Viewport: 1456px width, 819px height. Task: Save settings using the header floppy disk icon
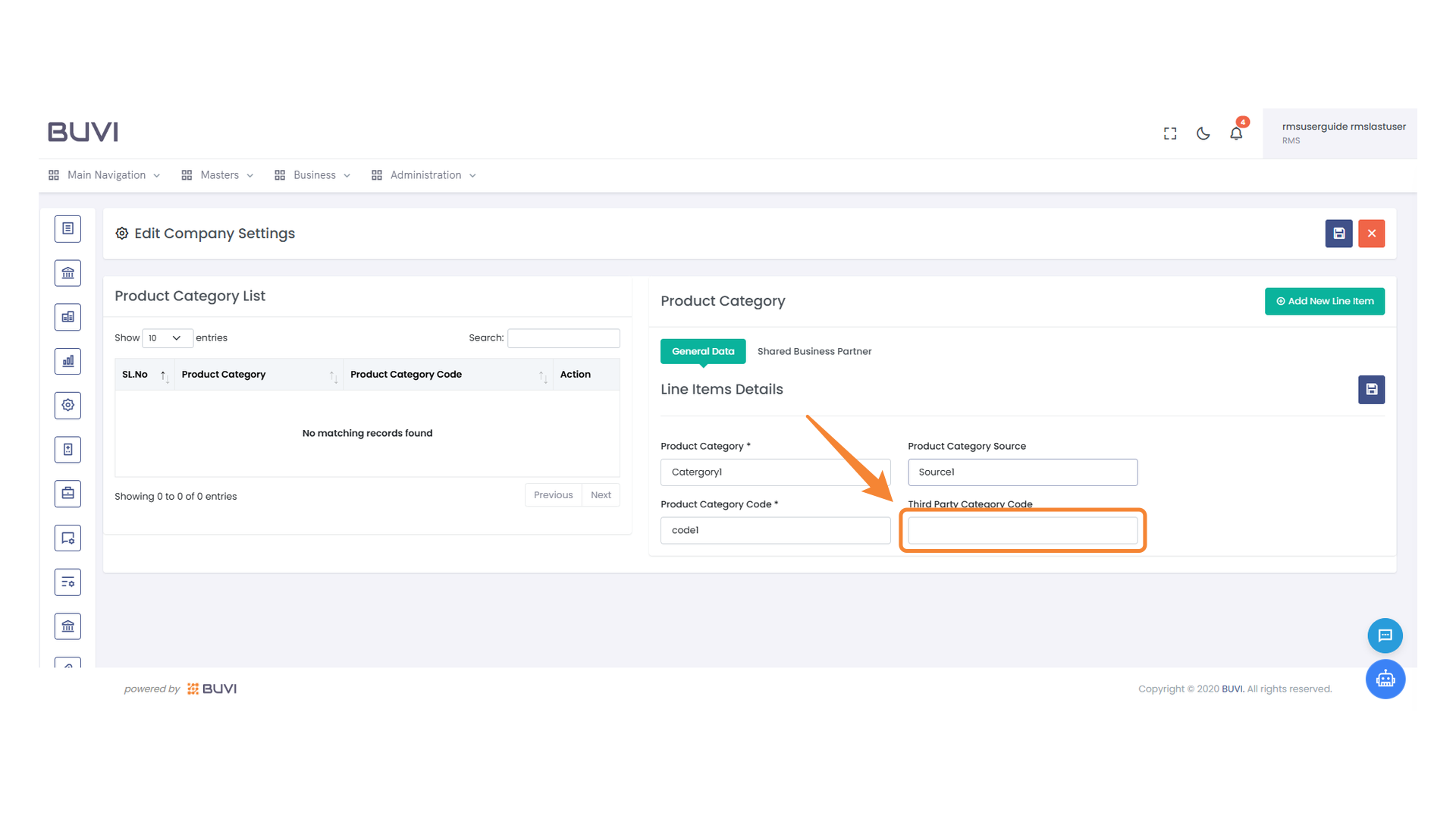pos(1338,234)
